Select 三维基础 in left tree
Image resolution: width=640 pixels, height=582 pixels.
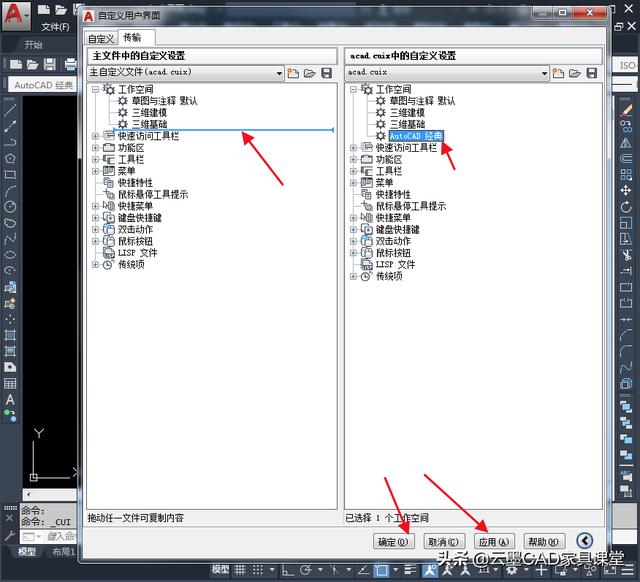[149, 124]
